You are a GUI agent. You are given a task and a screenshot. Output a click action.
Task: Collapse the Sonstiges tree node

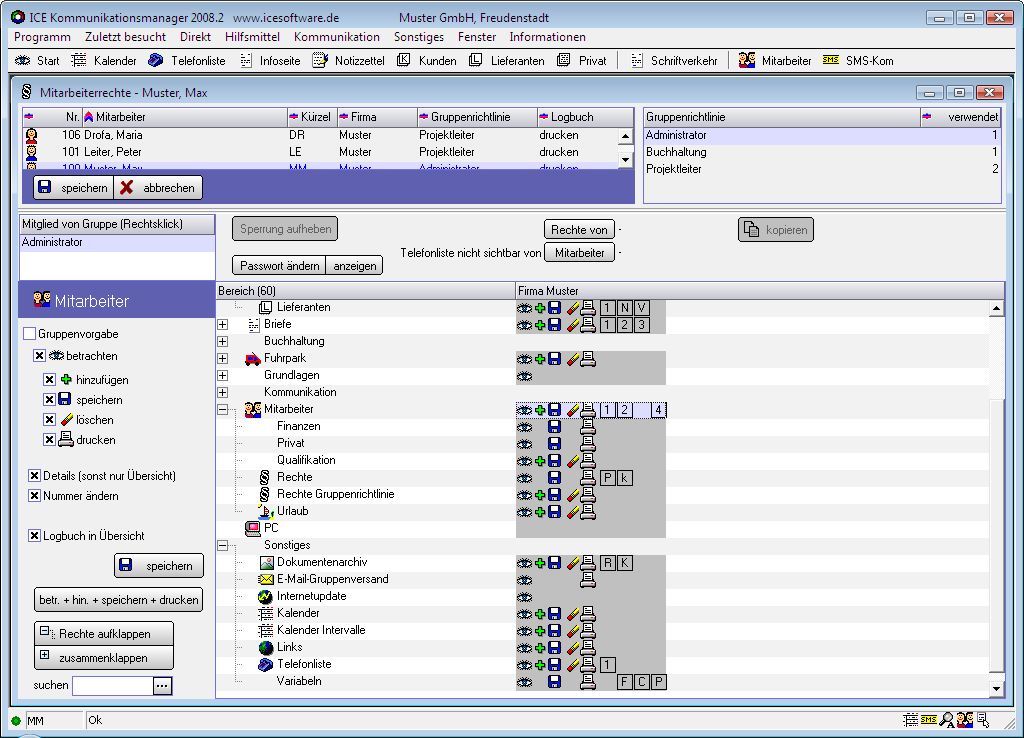coord(223,546)
